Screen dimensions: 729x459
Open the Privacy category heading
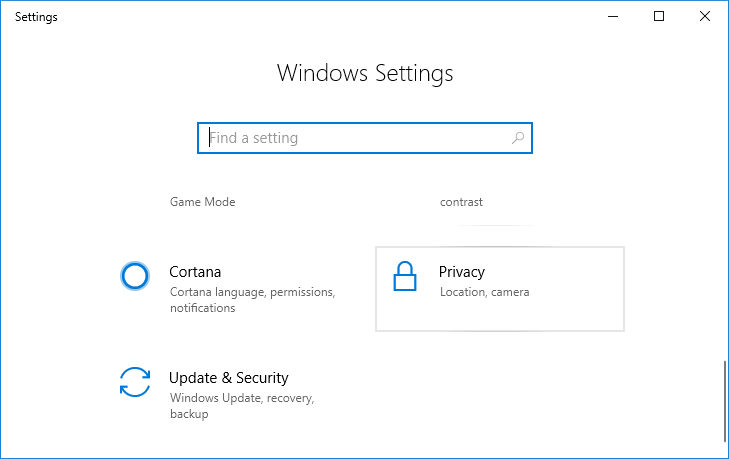tap(462, 272)
